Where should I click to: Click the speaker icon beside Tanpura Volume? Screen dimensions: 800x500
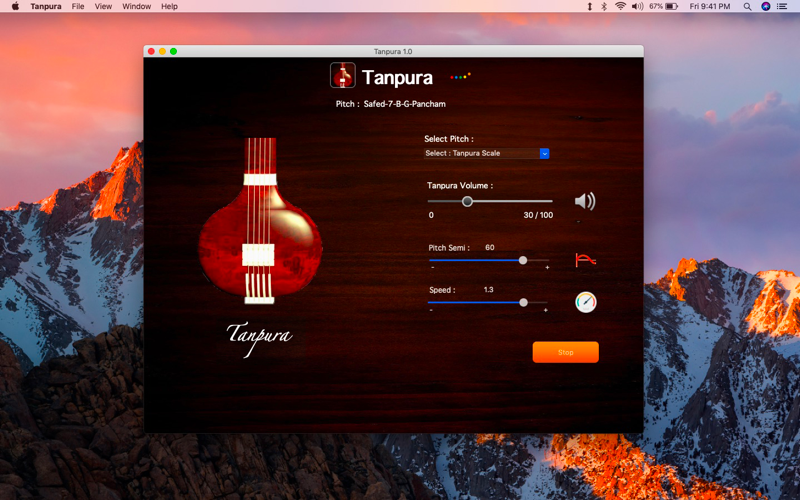tap(585, 202)
